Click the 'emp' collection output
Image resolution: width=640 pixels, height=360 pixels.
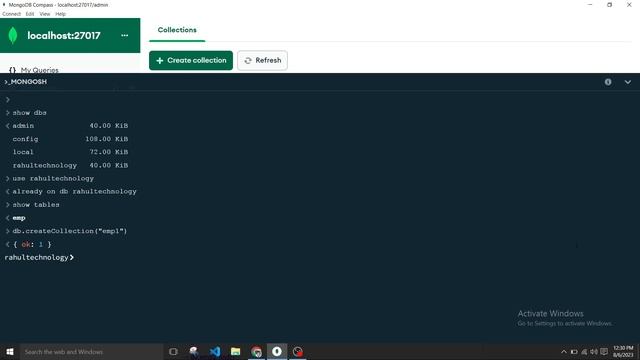[x=19, y=218]
